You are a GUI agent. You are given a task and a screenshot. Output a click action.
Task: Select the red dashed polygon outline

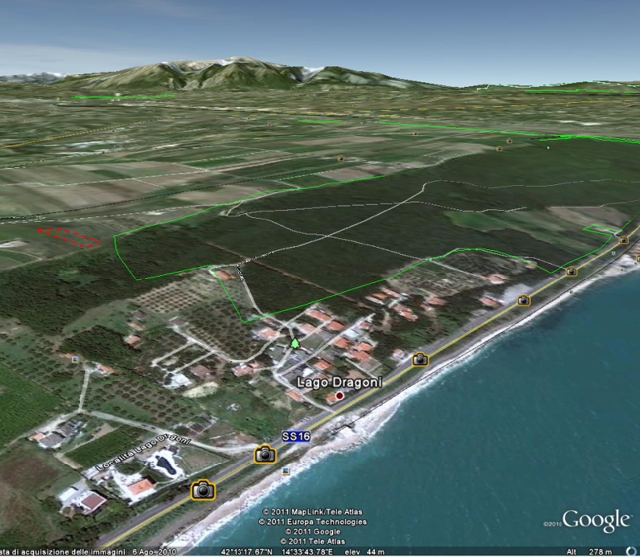coord(69,236)
